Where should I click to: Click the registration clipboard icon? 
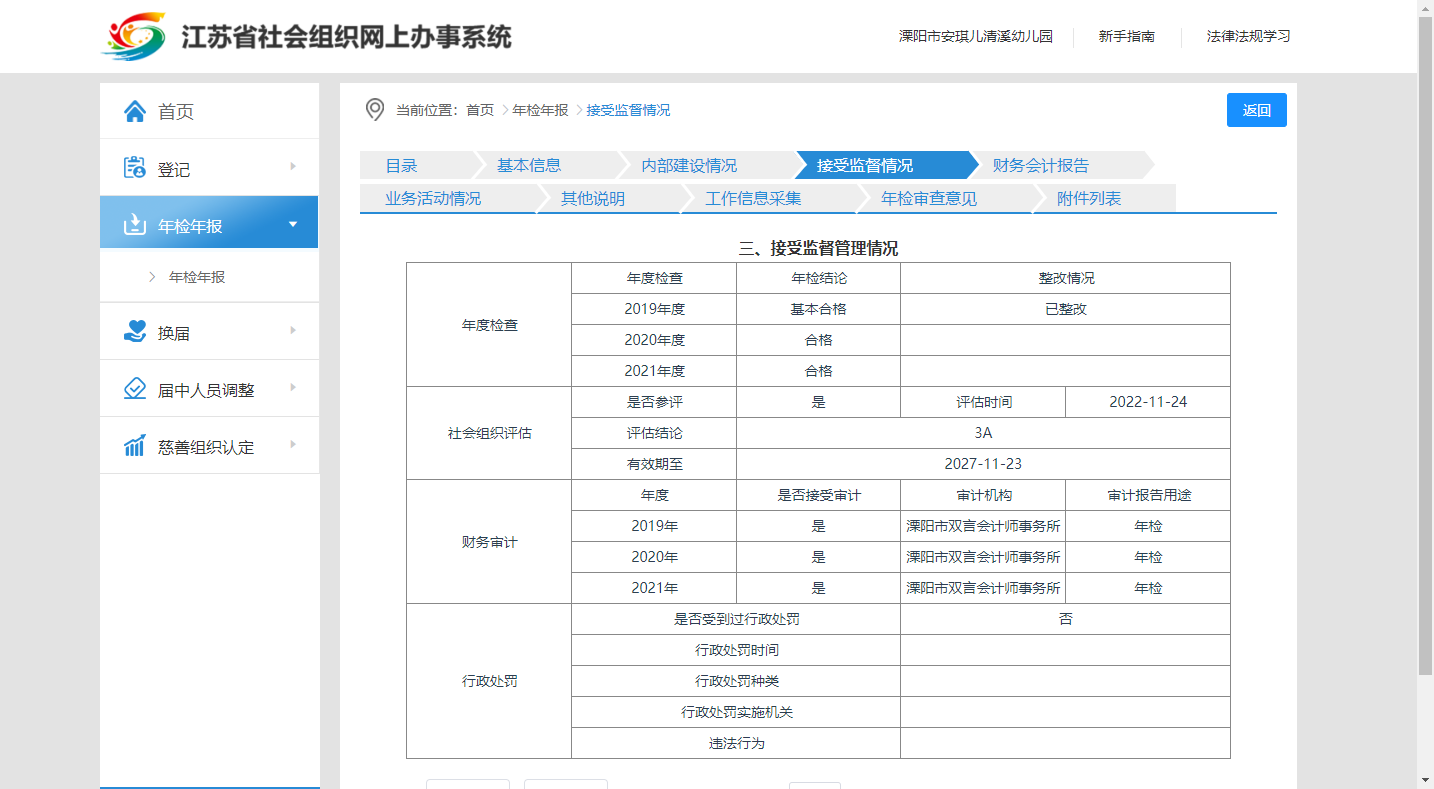(x=135, y=168)
